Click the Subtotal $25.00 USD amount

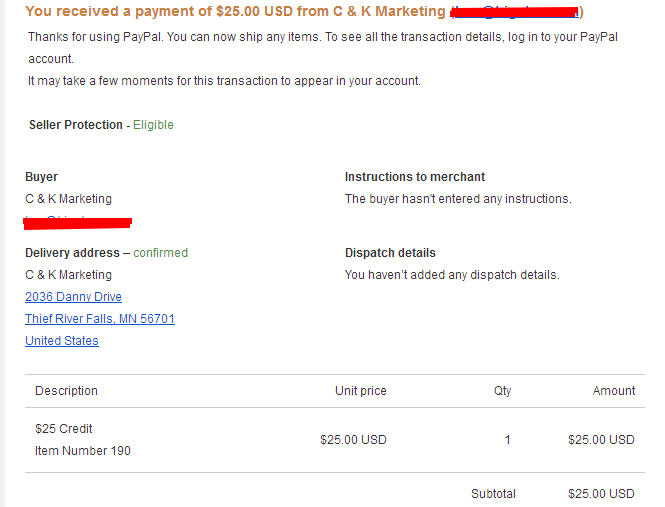pyautogui.click(x=601, y=493)
